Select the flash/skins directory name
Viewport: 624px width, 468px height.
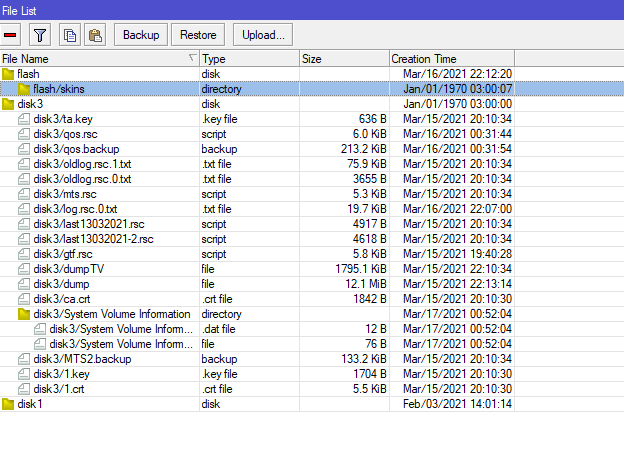[59, 89]
